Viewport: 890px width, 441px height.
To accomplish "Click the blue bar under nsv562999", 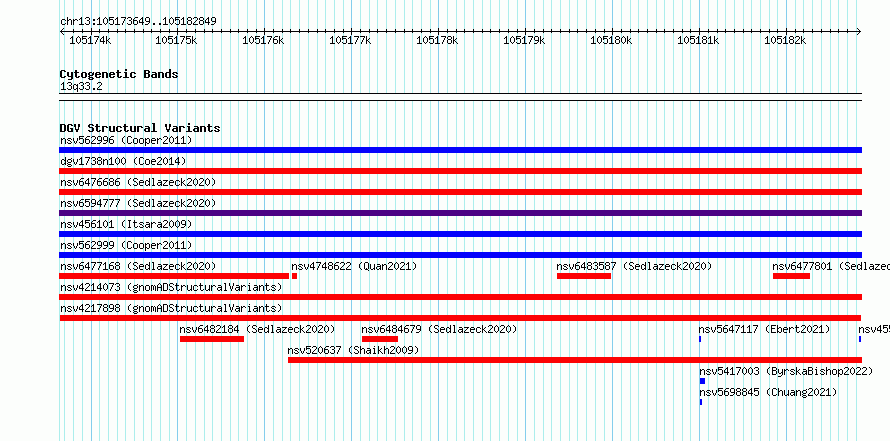I will [x=460, y=255].
